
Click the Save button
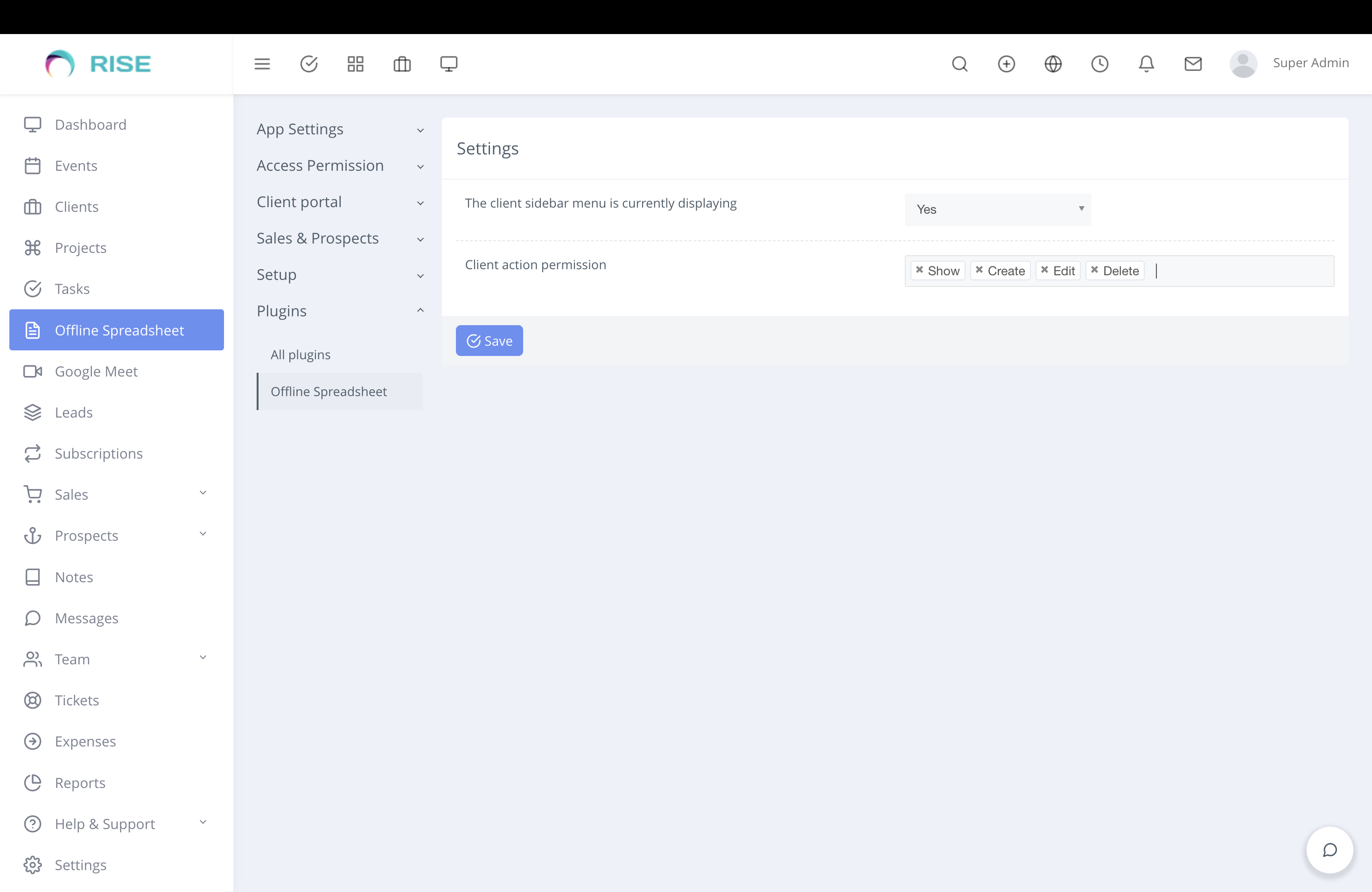pos(489,340)
